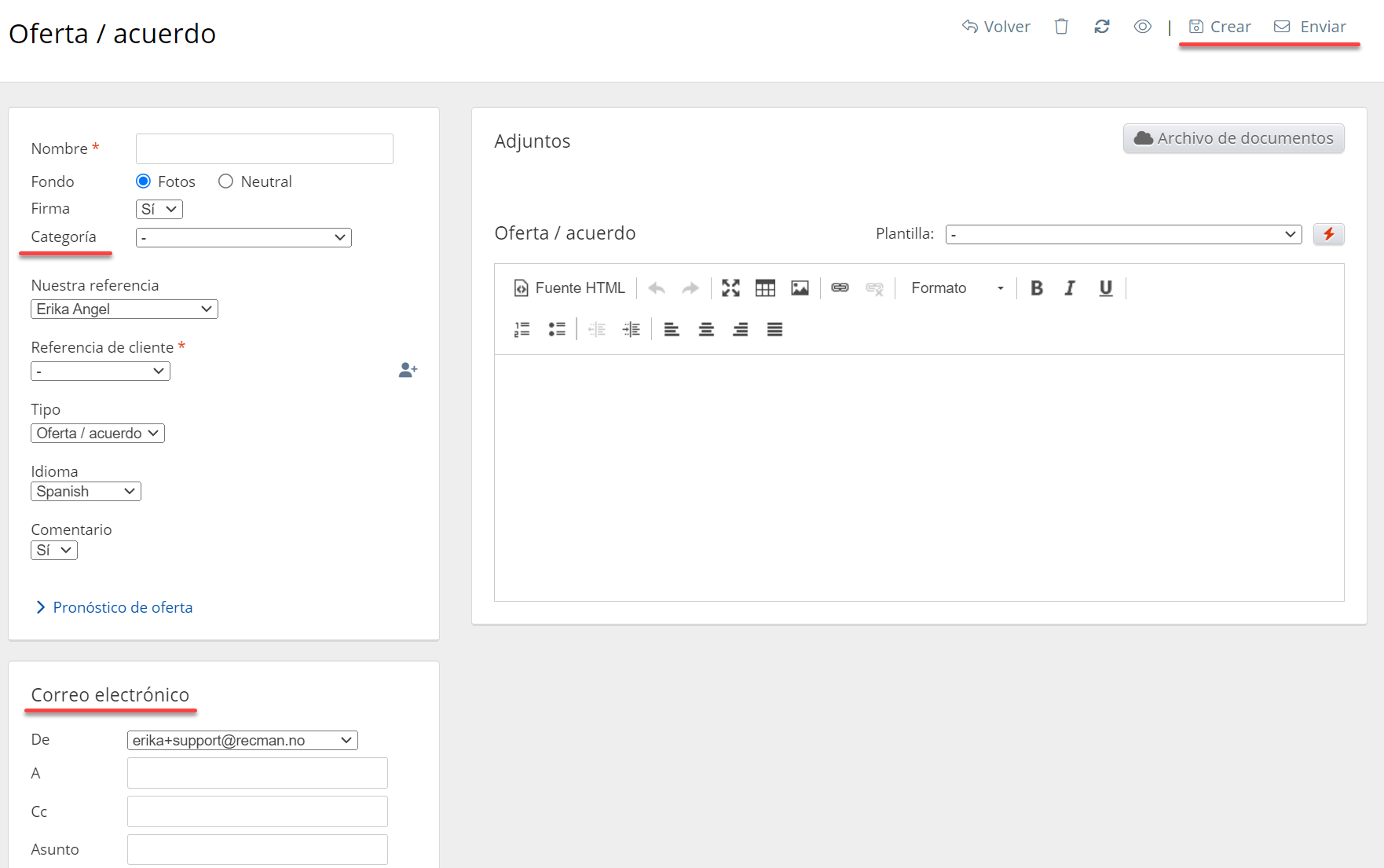Screen dimensions: 1384x868
Task: Click the Nombre text field
Action: (264, 148)
